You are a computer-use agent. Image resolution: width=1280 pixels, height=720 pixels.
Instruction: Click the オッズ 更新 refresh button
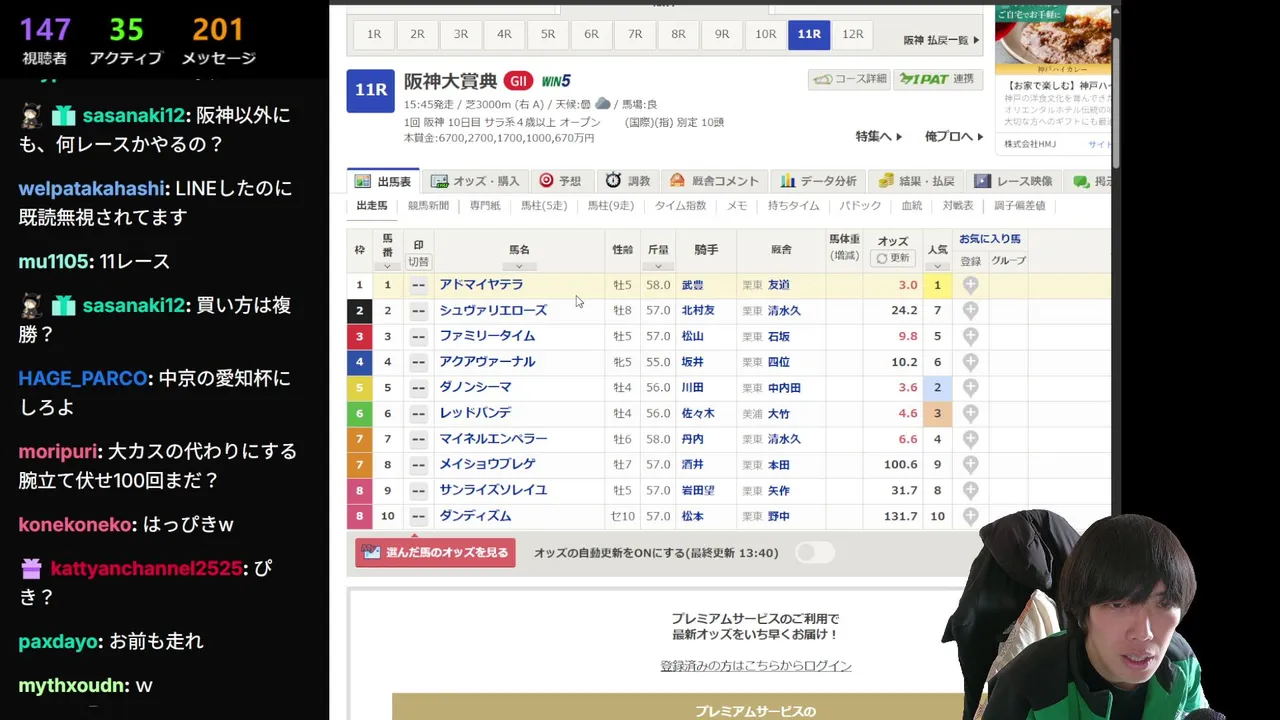[893, 258]
